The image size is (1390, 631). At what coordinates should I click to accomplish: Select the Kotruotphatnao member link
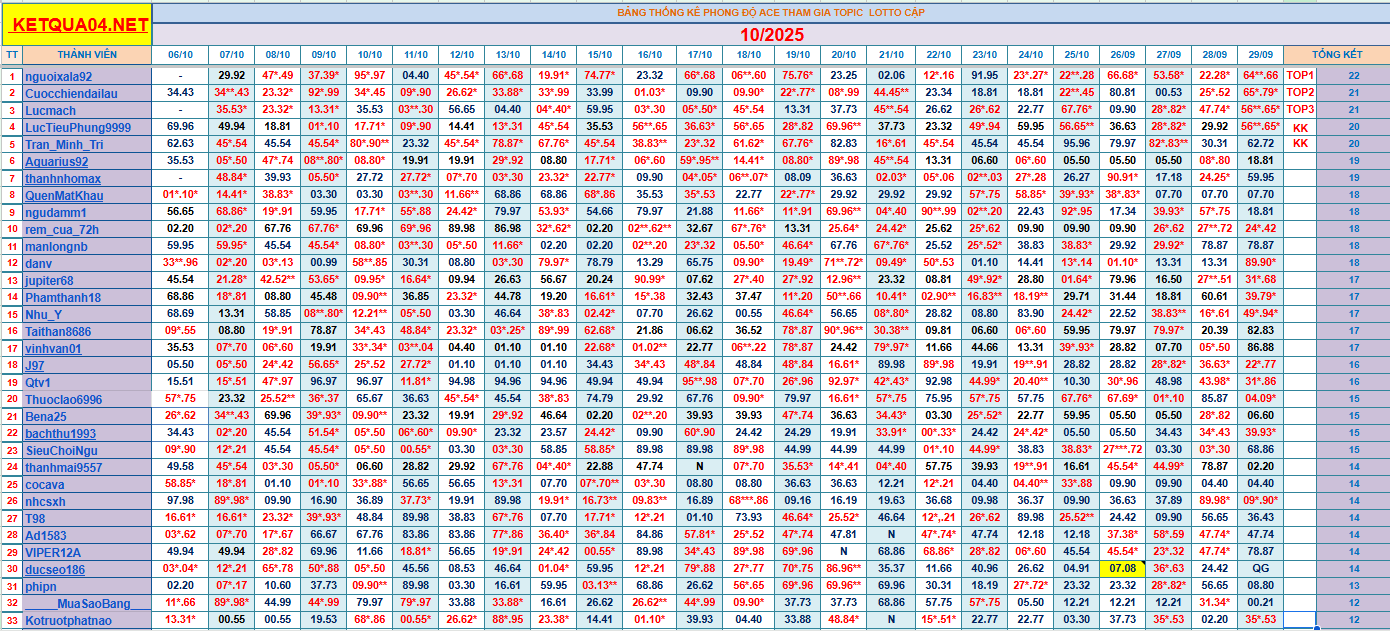[x=69, y=620]
